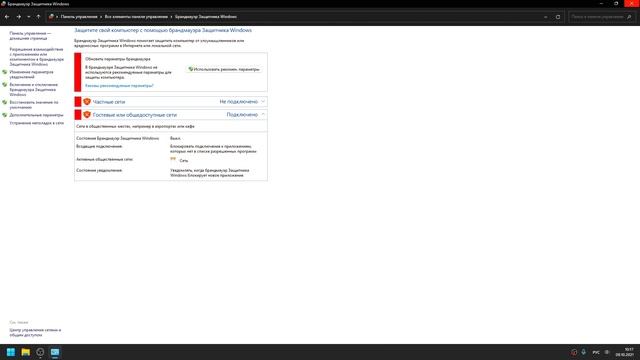Click 'Состояние брандмауэра Защитника Windows' row label
The image size is (640, 360).
tap(118, 138)
